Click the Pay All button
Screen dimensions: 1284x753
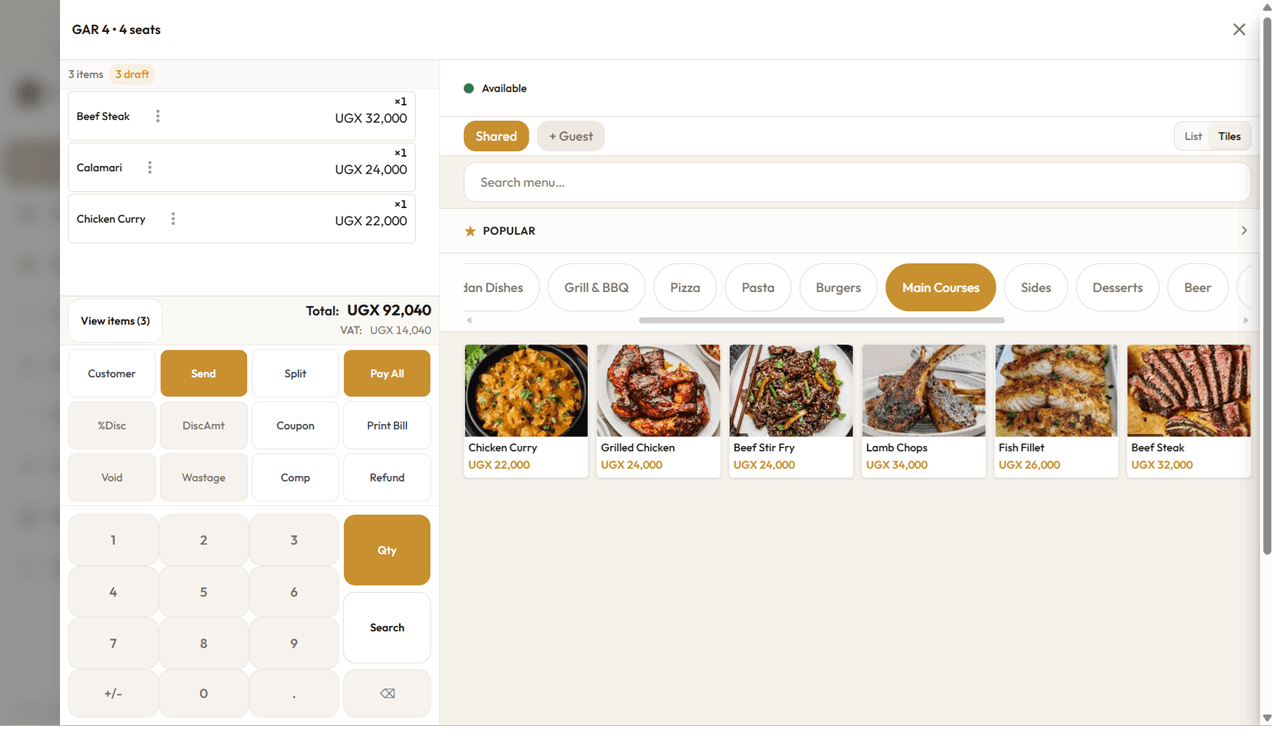[x=387, y=373]
